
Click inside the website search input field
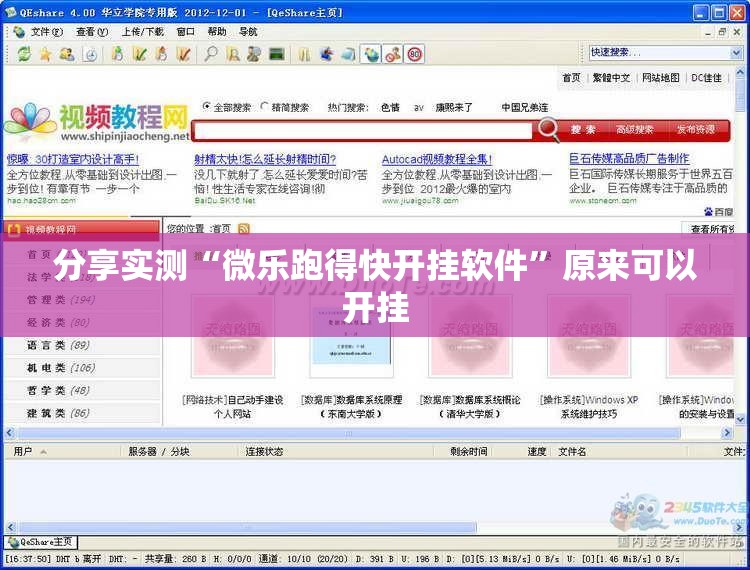click(362, 131)
